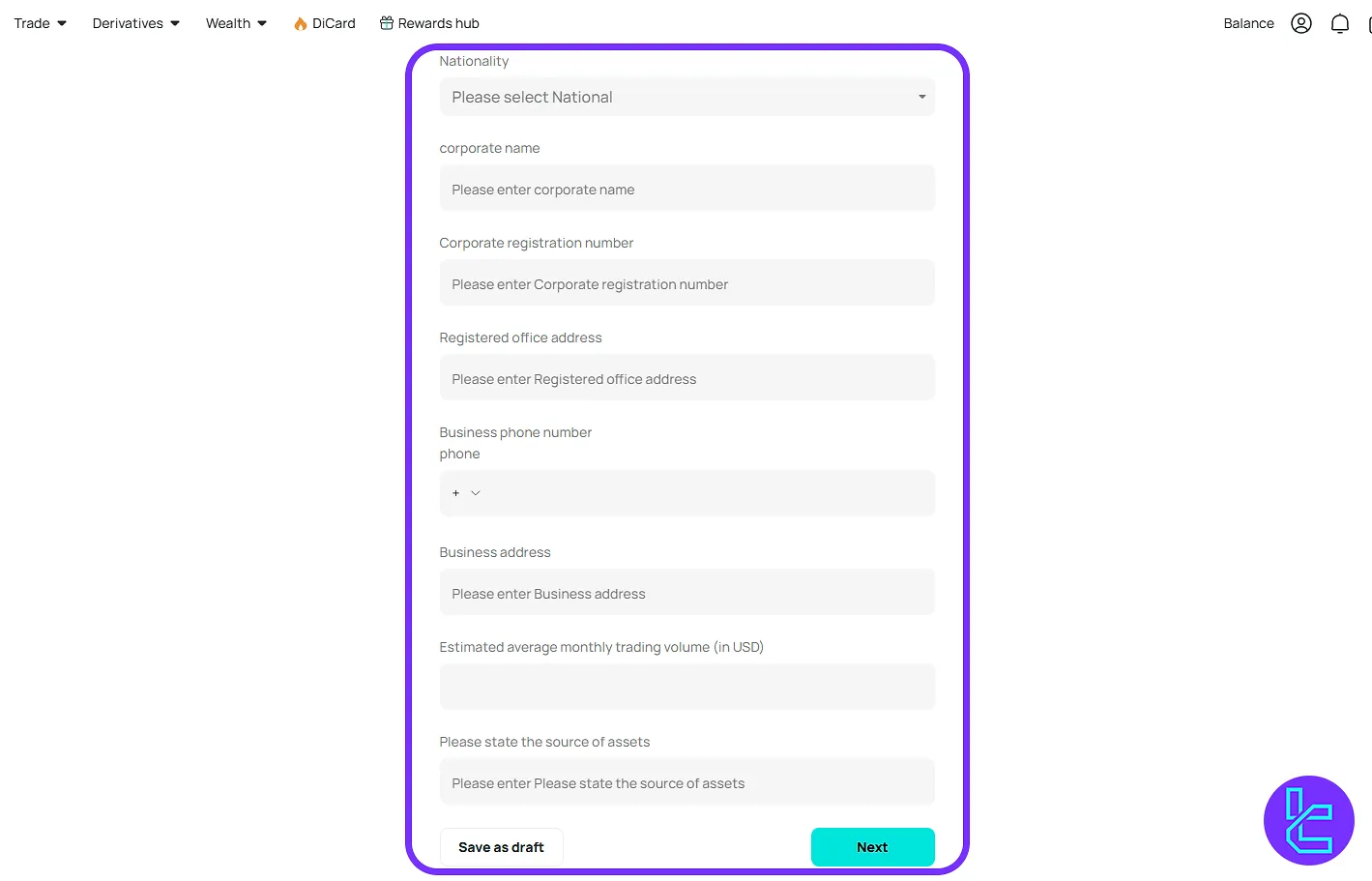Focus the source of assets field
The height and width of the screenshot is (881, 1372).
click(x=686, y=781)
